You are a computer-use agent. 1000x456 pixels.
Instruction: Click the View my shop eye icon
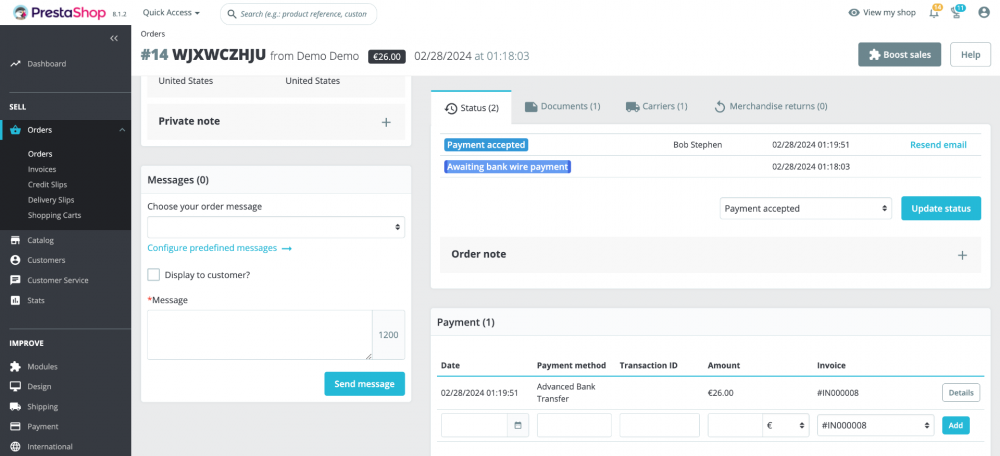point(854,13)
